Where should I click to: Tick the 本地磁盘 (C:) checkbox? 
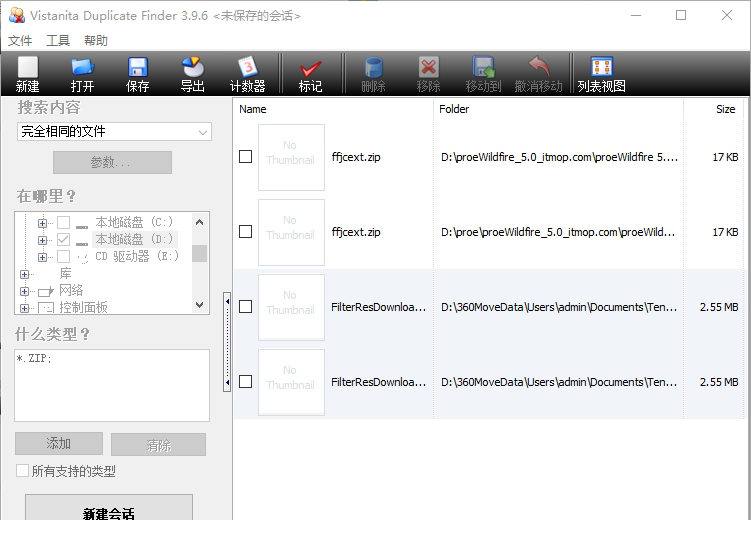[63, 222]
